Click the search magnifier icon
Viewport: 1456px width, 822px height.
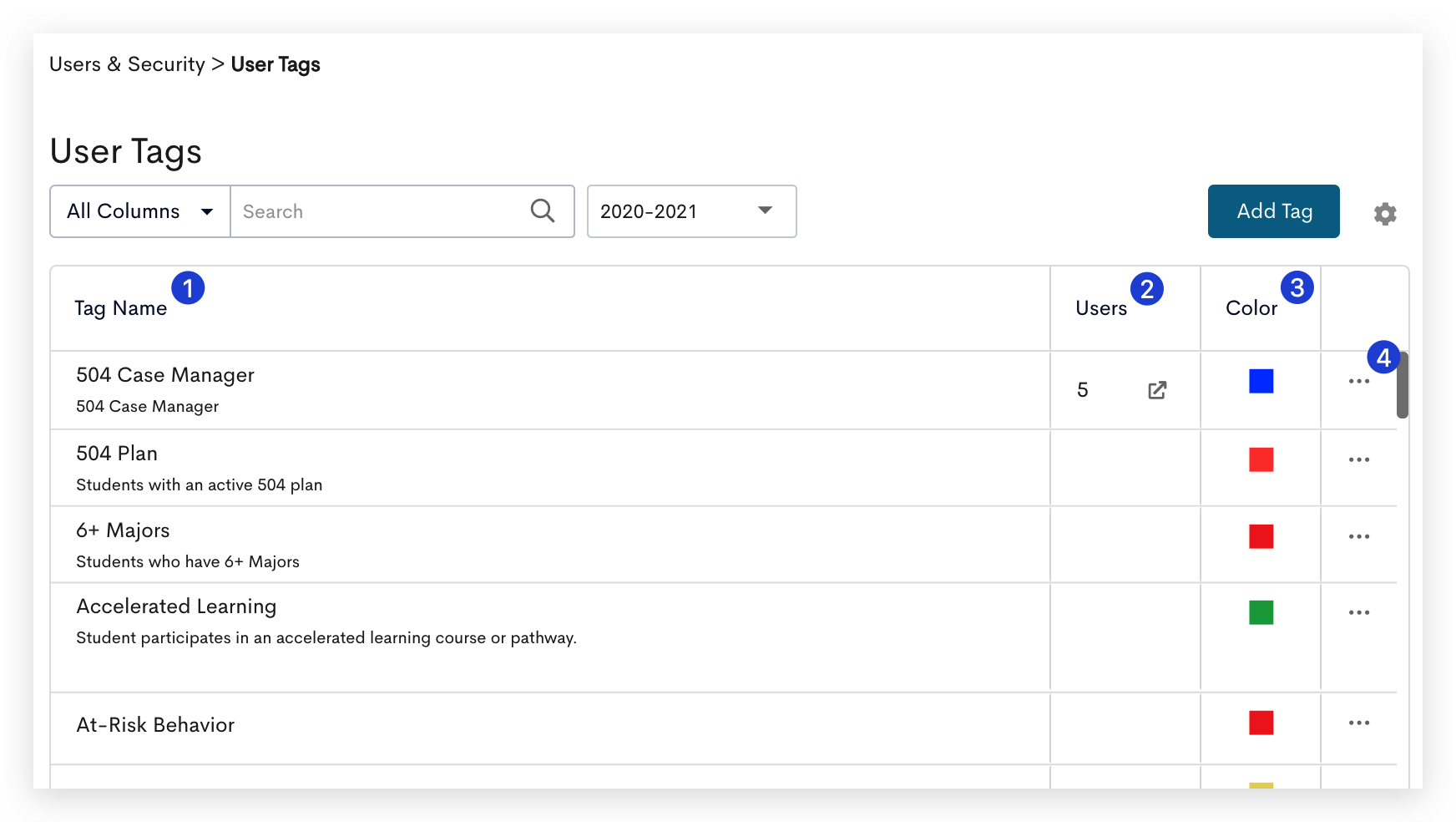pos(543,211)
